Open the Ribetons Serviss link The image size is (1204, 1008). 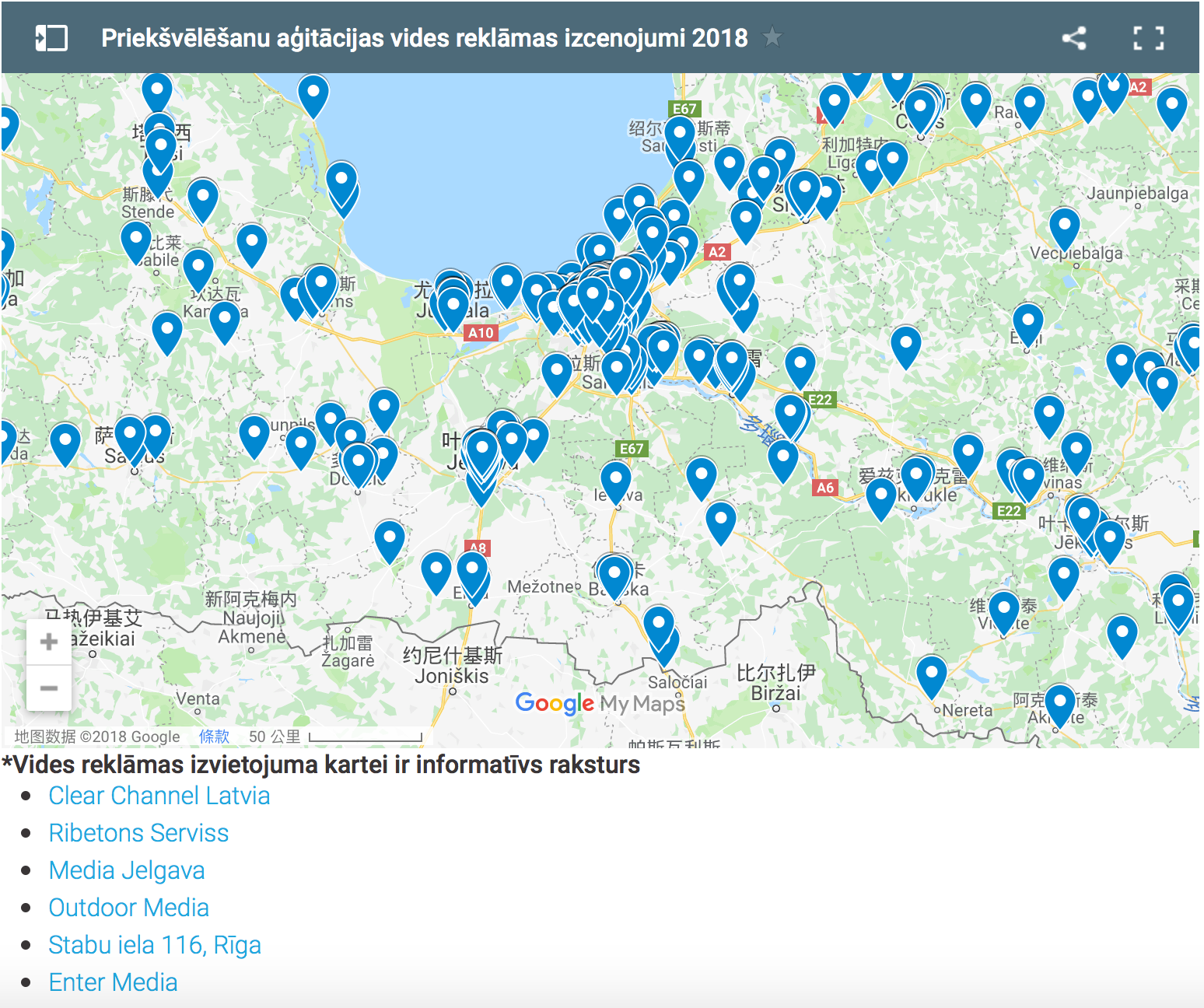coord(138,833)
